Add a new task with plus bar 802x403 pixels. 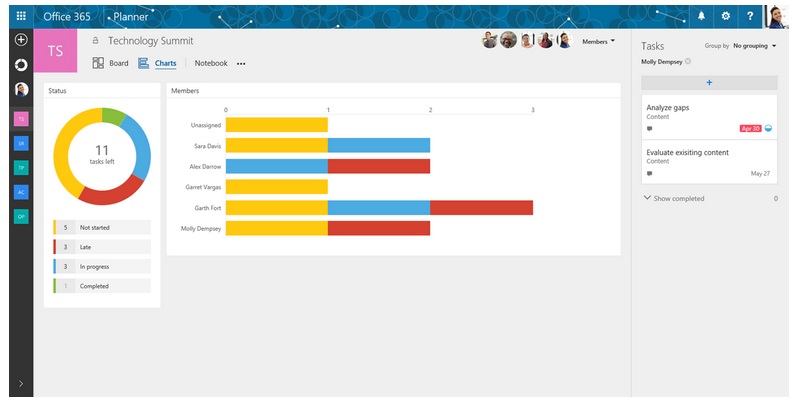tap(709, 83)
